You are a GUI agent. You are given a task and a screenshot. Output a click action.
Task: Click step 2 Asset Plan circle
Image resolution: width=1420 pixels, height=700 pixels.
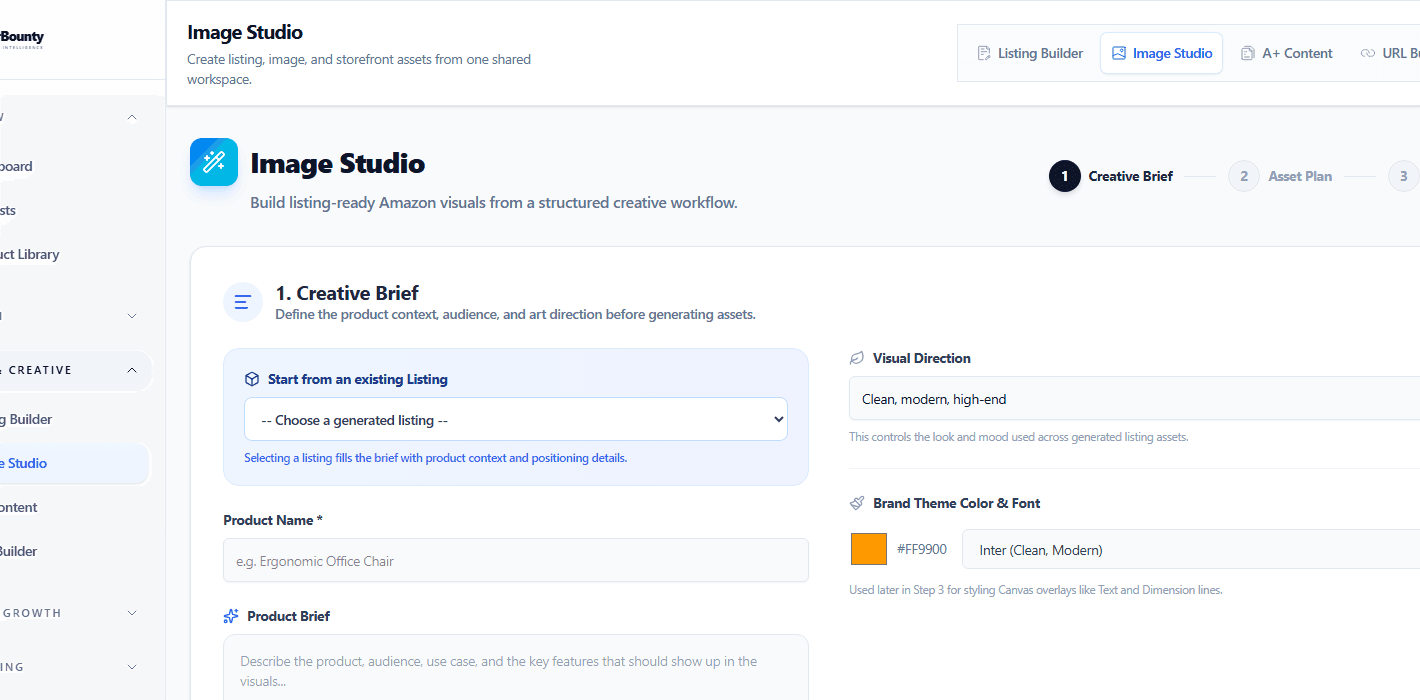(1243, 175)
